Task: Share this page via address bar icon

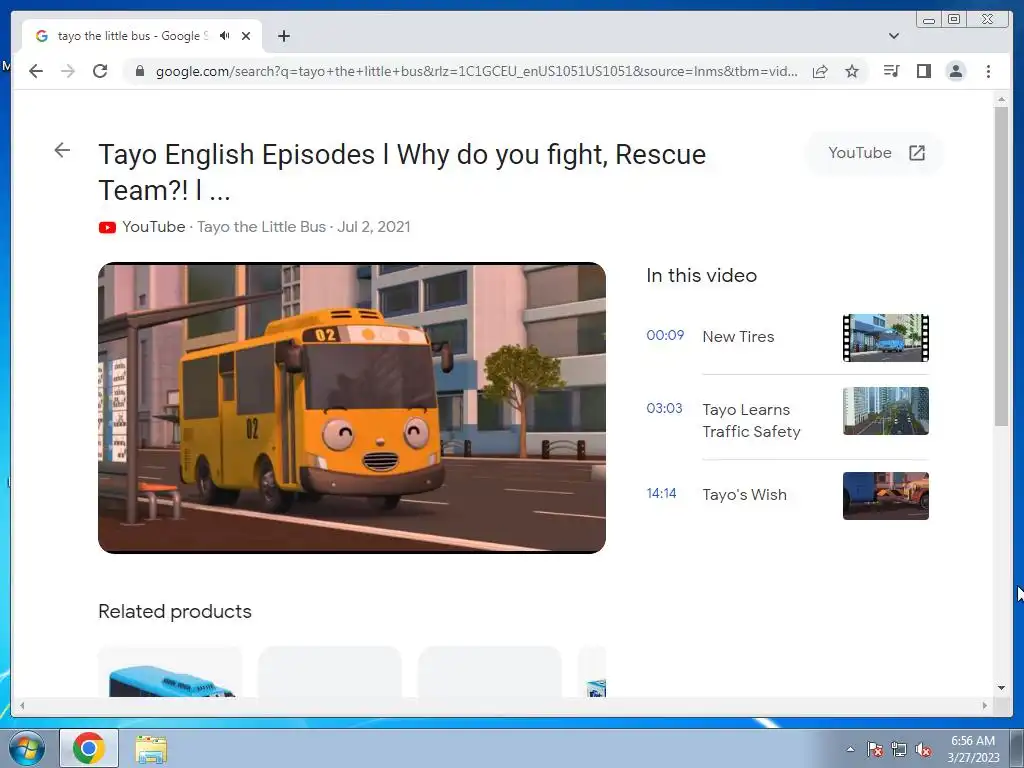Action: click(x=820, y=71)
